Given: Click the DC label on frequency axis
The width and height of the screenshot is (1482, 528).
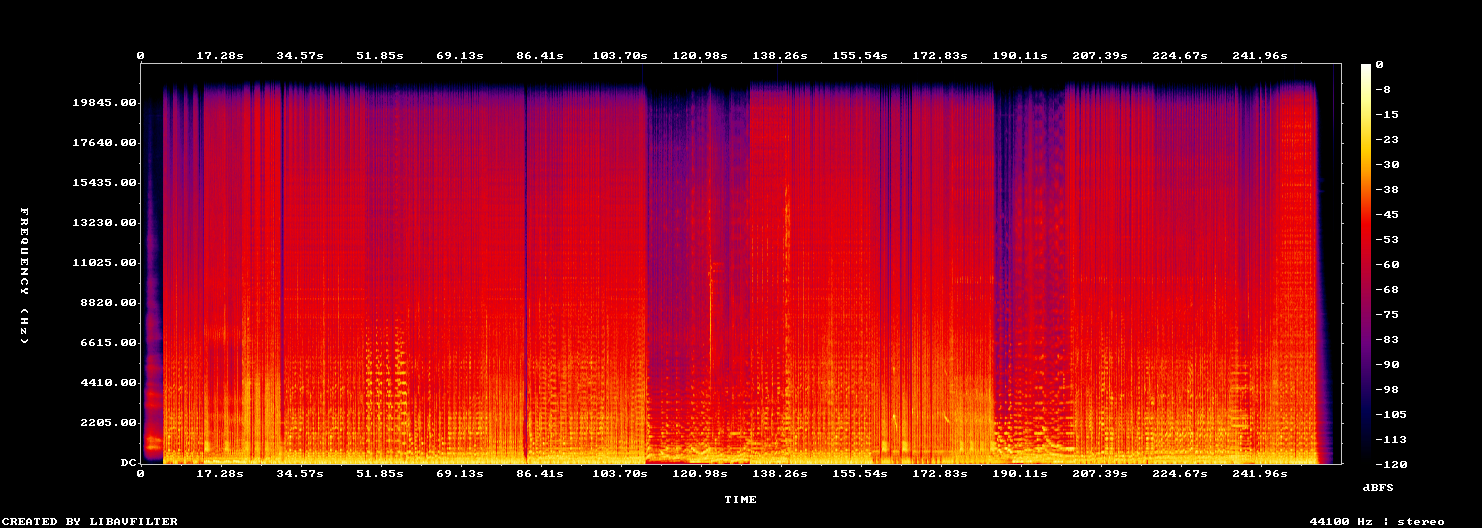Looking at the screenshot, I should tap(128, 463).
